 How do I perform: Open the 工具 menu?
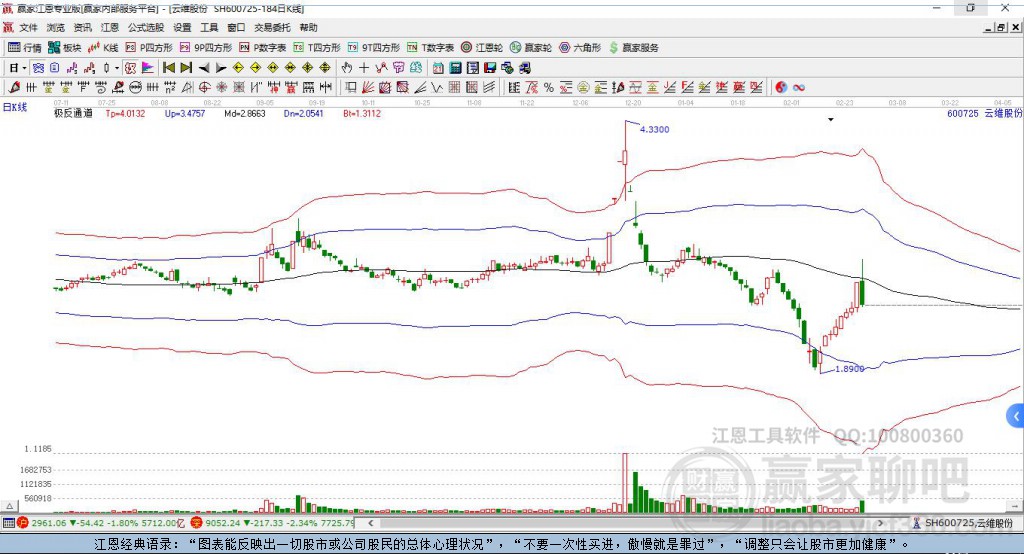click(209, 27)
